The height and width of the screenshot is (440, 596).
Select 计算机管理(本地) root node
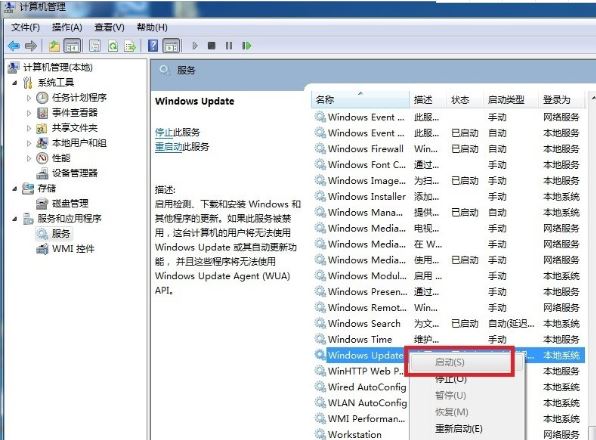(x=58, y=67)
